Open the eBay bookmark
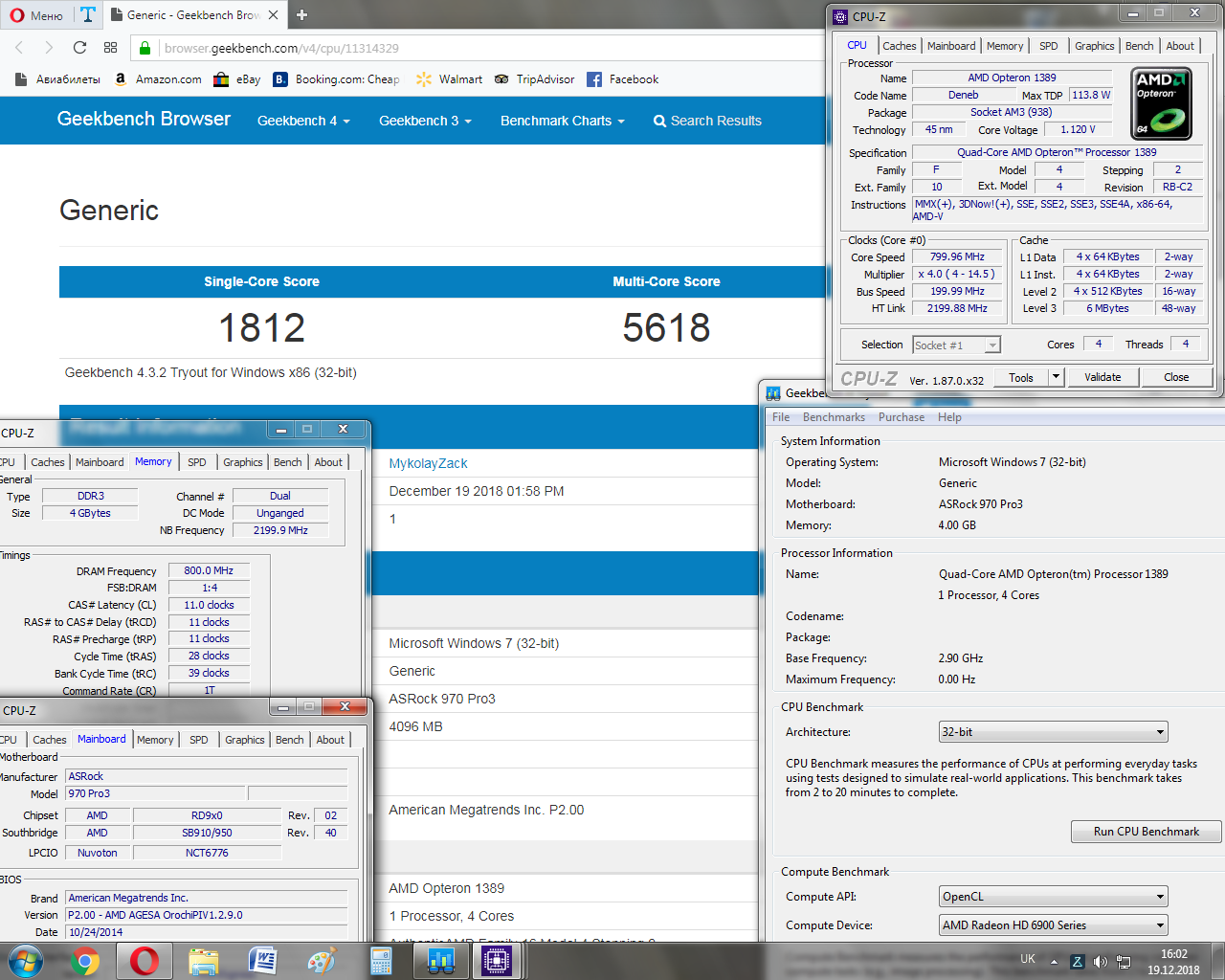 coord(237,79)
